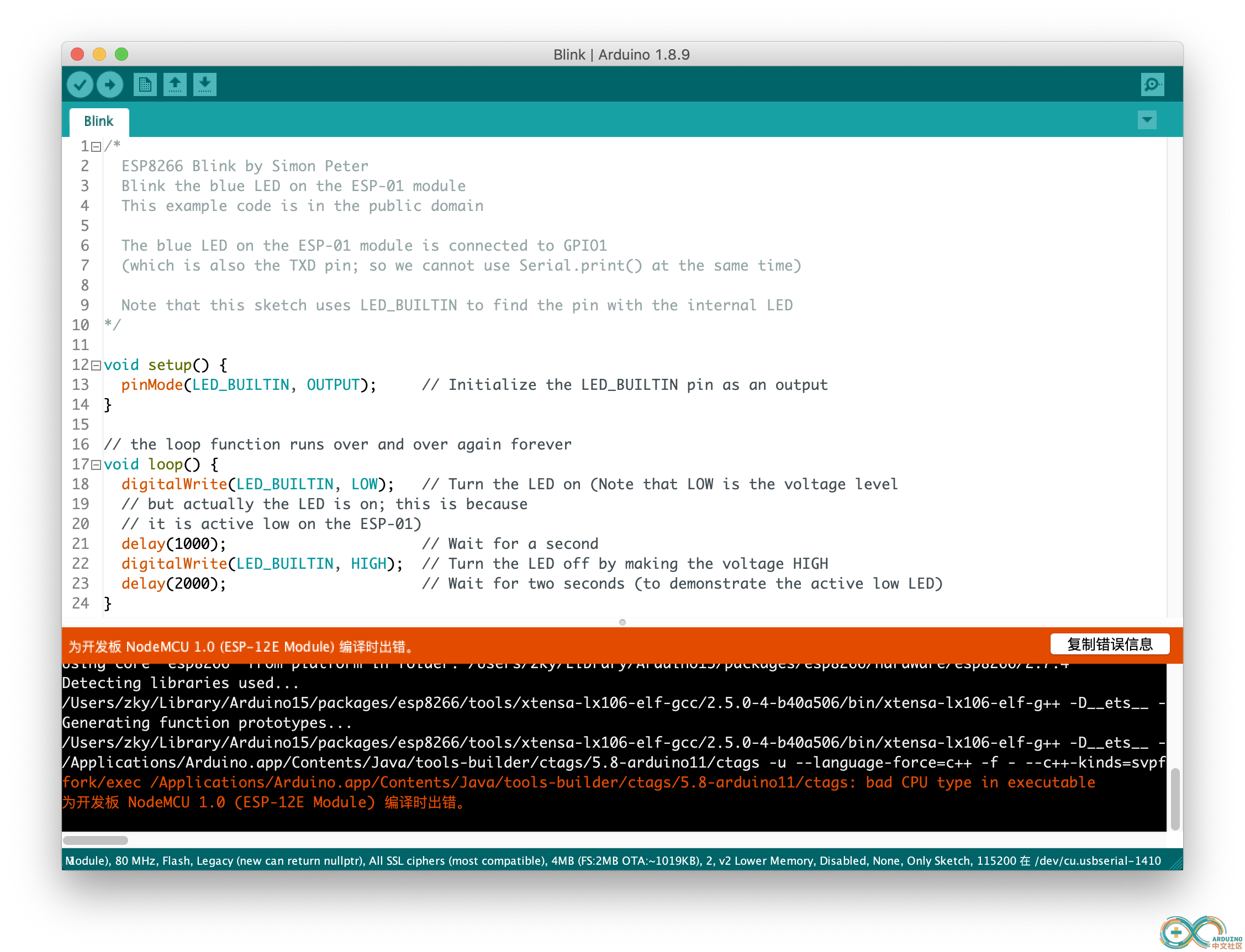Click the board info status bar text

[614, 861]
